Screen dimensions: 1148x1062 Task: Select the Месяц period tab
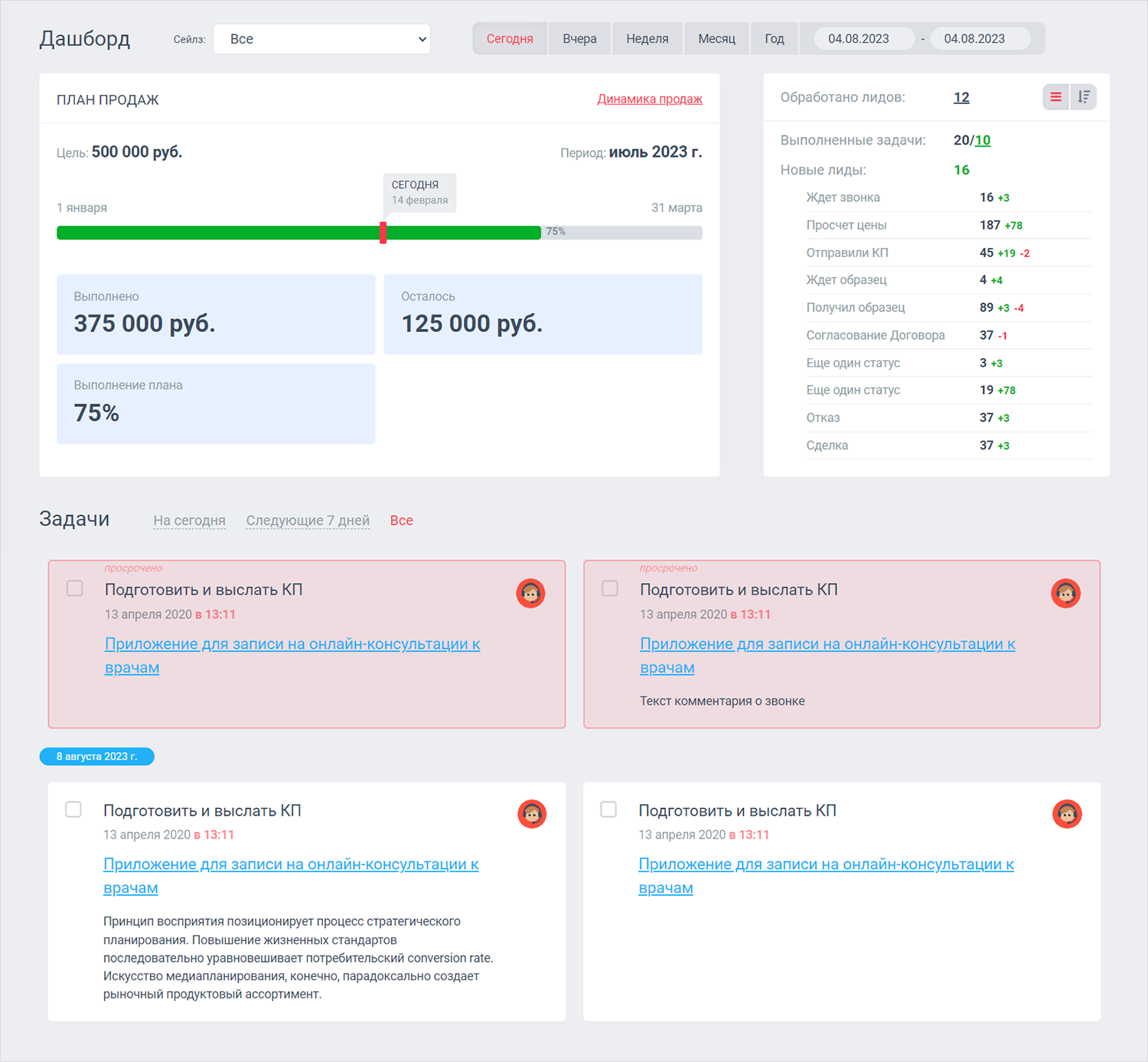tap(716, 39)
